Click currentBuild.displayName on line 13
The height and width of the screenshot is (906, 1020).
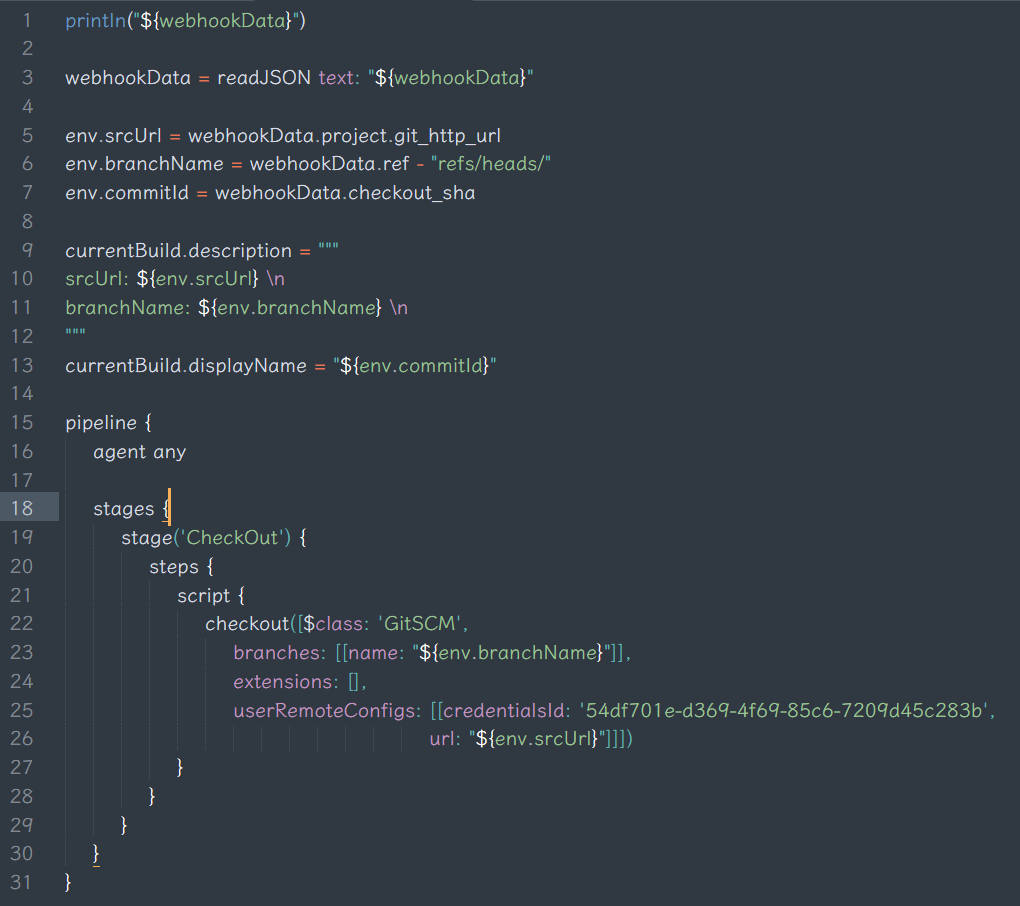point(185,366)
